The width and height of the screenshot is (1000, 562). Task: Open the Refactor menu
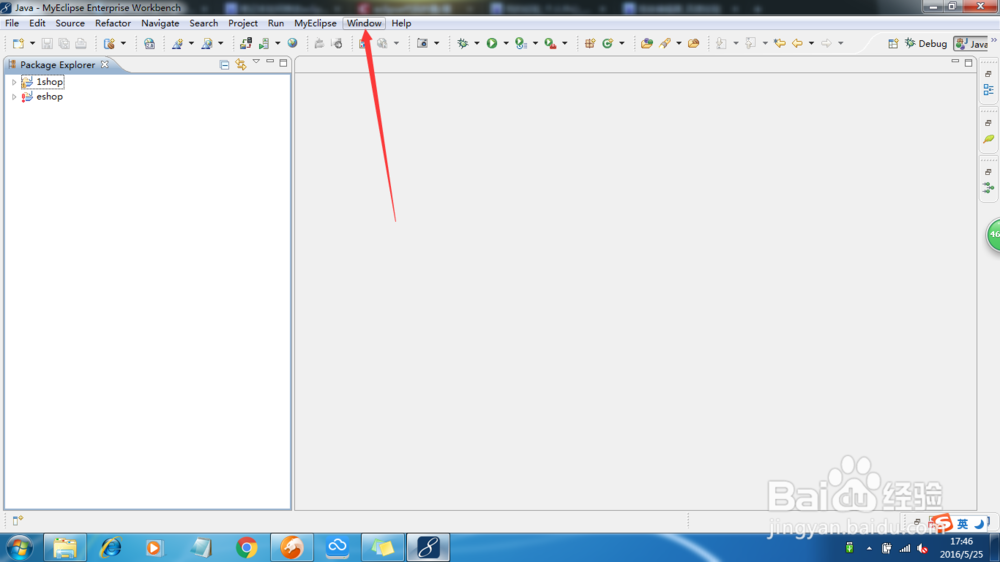(113, 23)
